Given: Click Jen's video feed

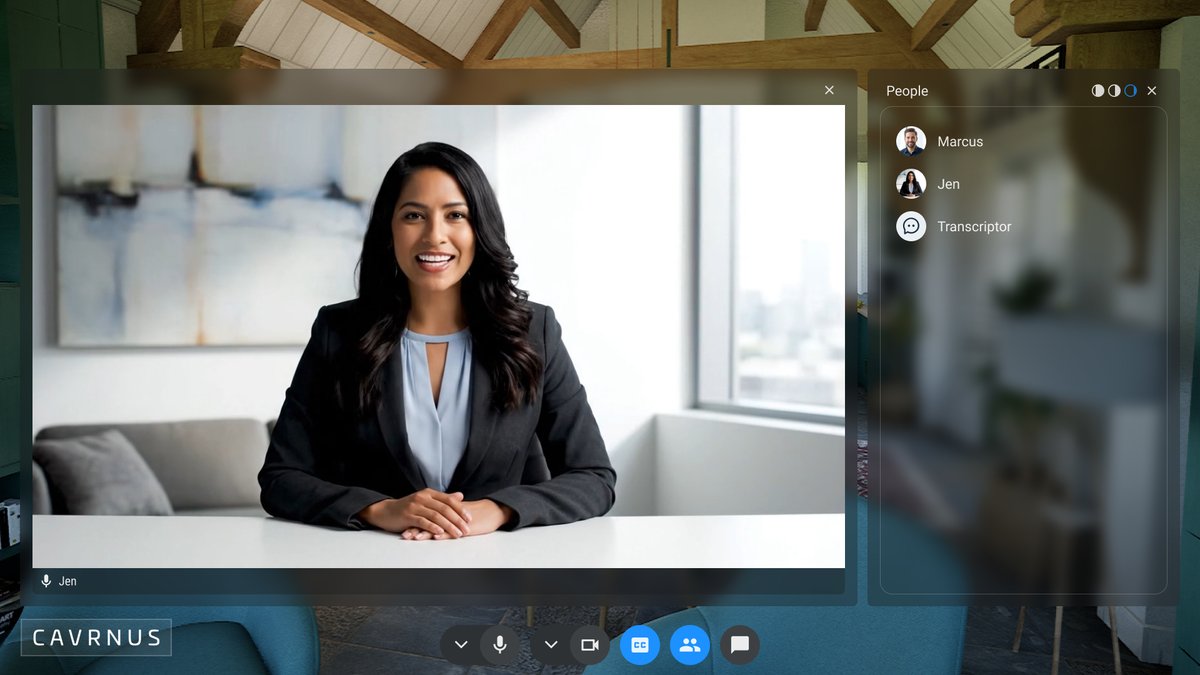Looking at the screenshot, I should point(438,336).
